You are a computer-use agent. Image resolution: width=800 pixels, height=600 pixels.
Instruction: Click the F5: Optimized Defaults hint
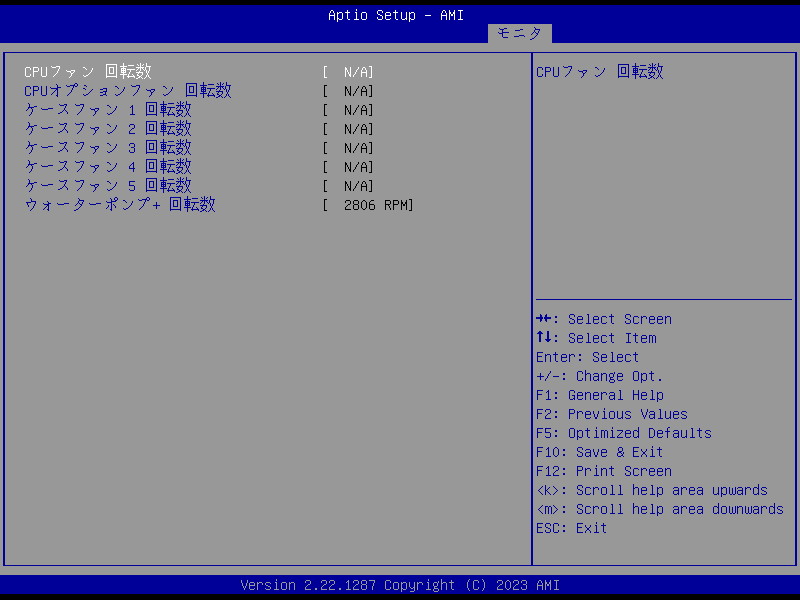point(623,433)
